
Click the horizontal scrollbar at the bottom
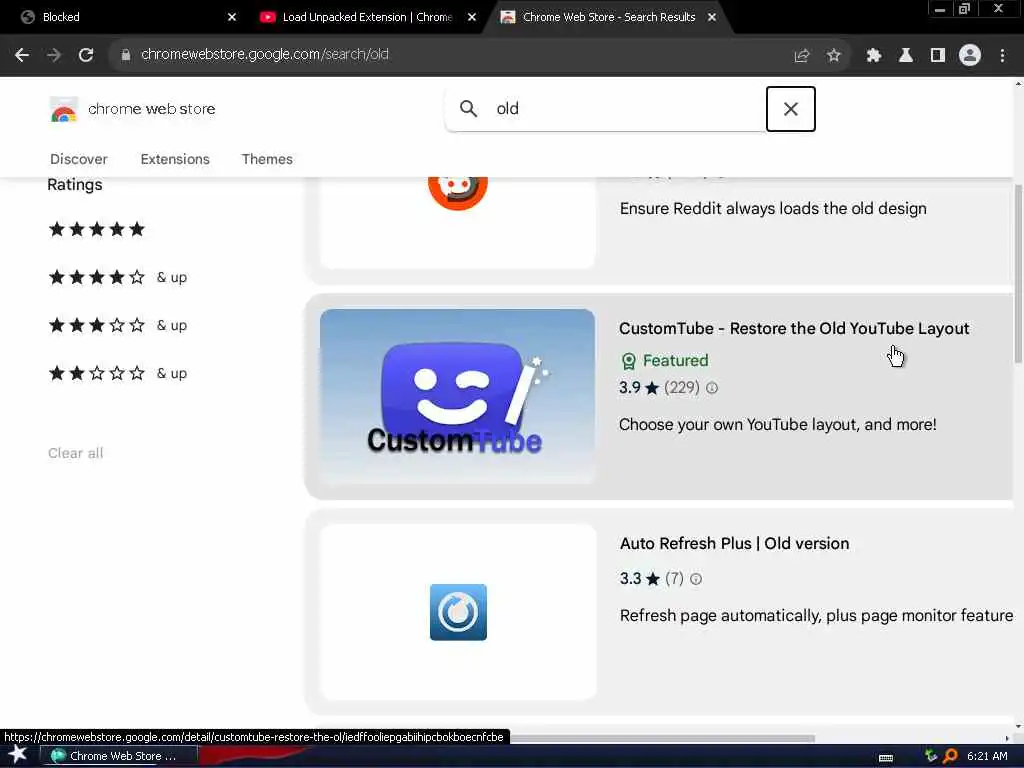(662, 739)
